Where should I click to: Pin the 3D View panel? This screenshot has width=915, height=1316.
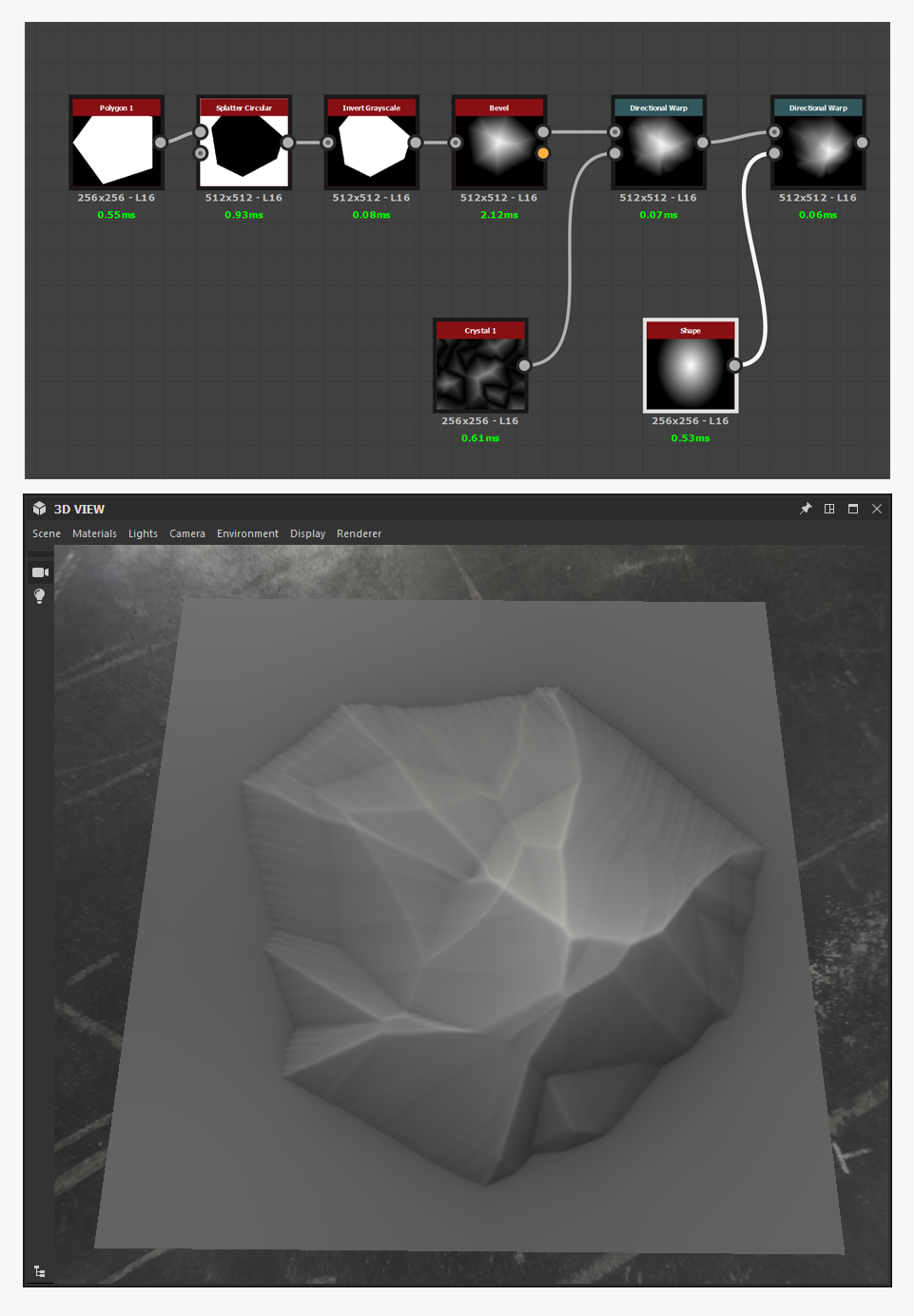pyautogui.click(x=806, y=509)
